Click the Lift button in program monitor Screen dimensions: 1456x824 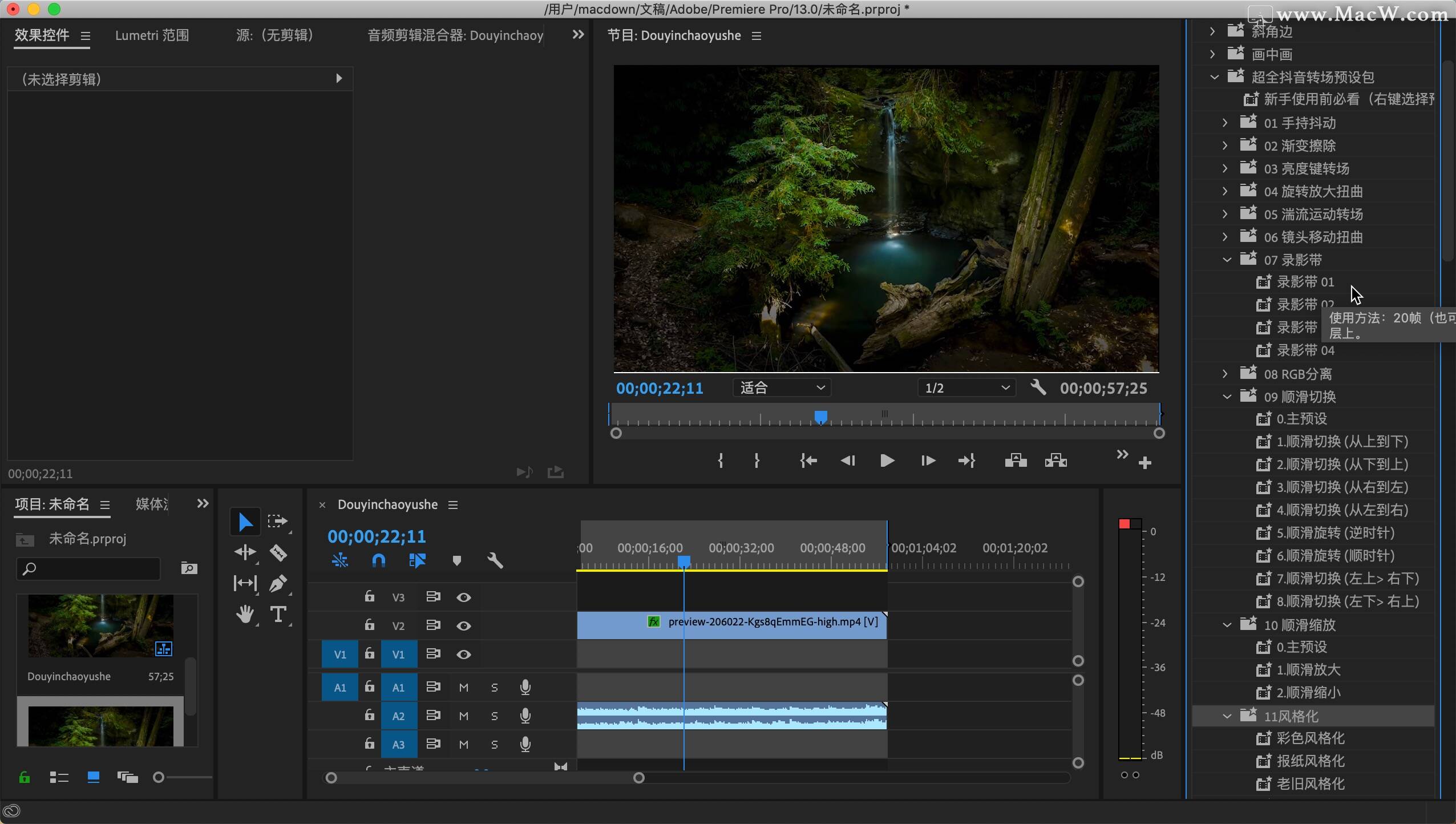1016,461
